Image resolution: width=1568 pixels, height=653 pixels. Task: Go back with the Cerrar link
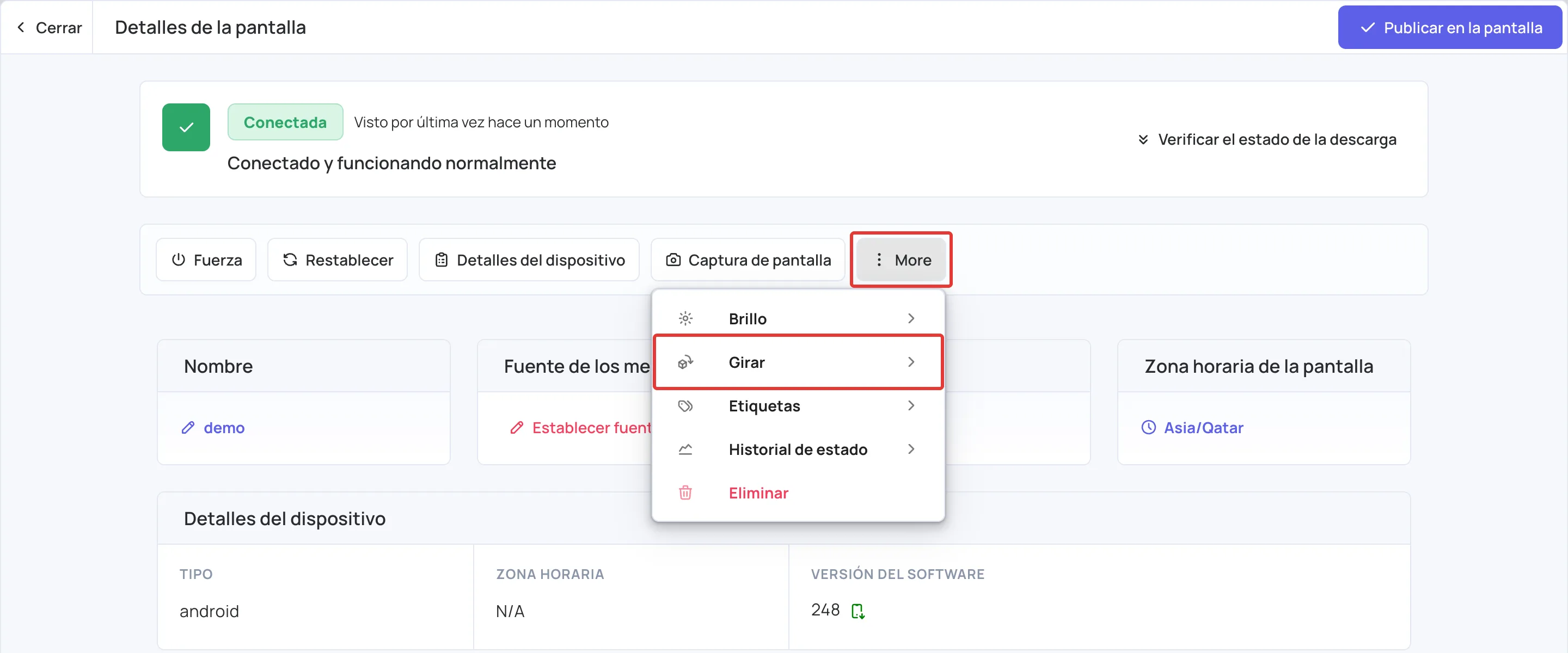coord(48,27)
